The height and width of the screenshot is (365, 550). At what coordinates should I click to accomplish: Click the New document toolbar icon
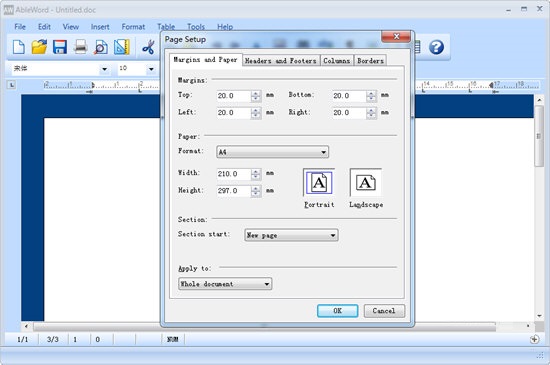tap(19, 47)
